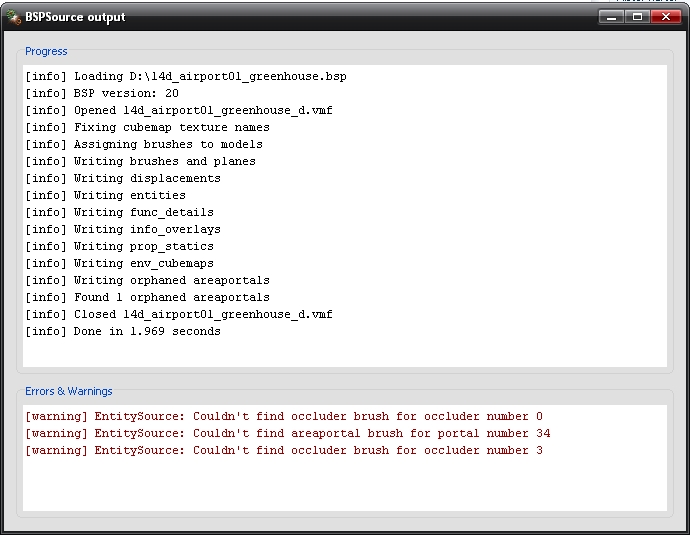Click the Writing displacements log line
The image size is (690, 535).
point(123,178)
